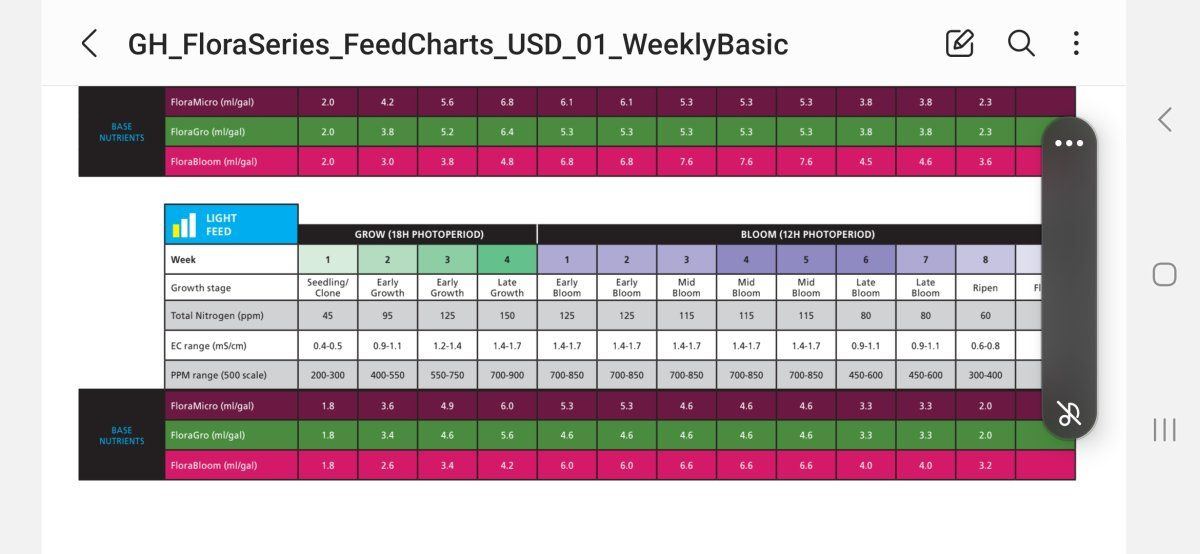Tap the Seedling/Clone growth stage cell

(x=328, y=287)
